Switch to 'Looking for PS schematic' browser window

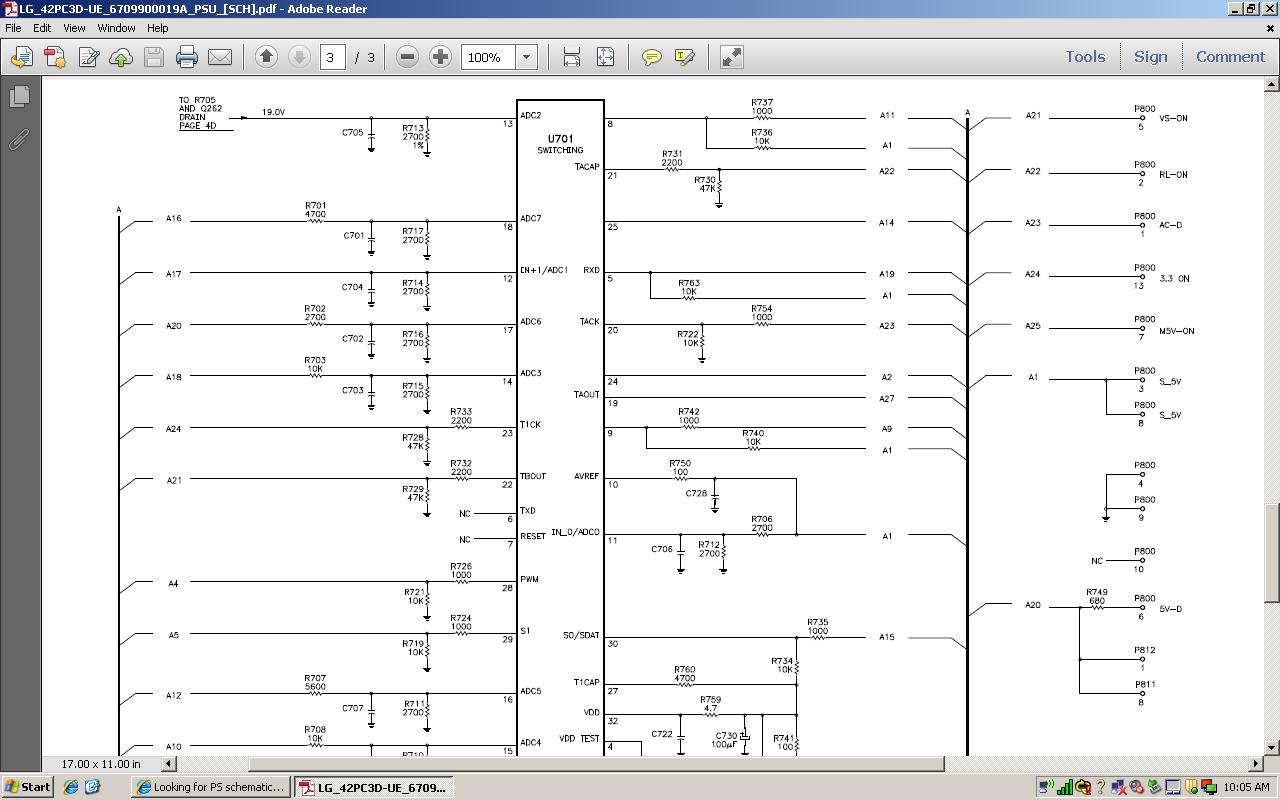pyautogui.click(x=211, y=787)
